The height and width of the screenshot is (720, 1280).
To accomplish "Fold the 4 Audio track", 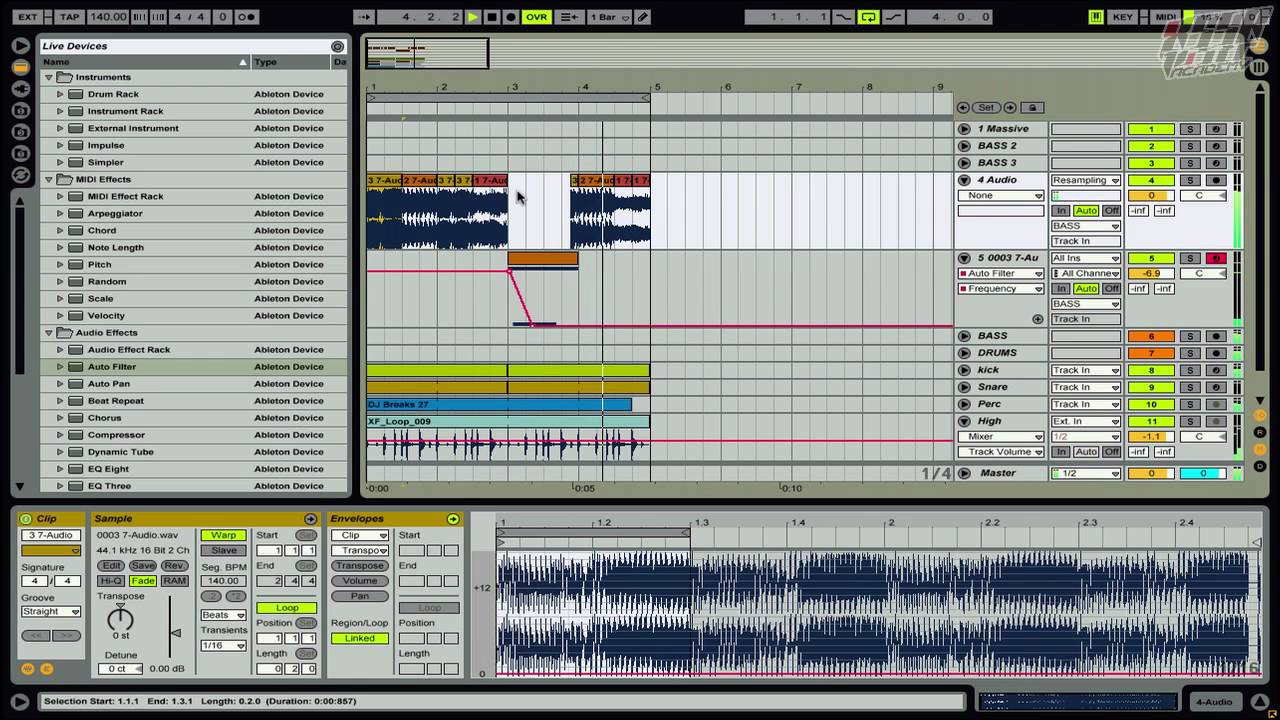I will (x=964, y=180).
